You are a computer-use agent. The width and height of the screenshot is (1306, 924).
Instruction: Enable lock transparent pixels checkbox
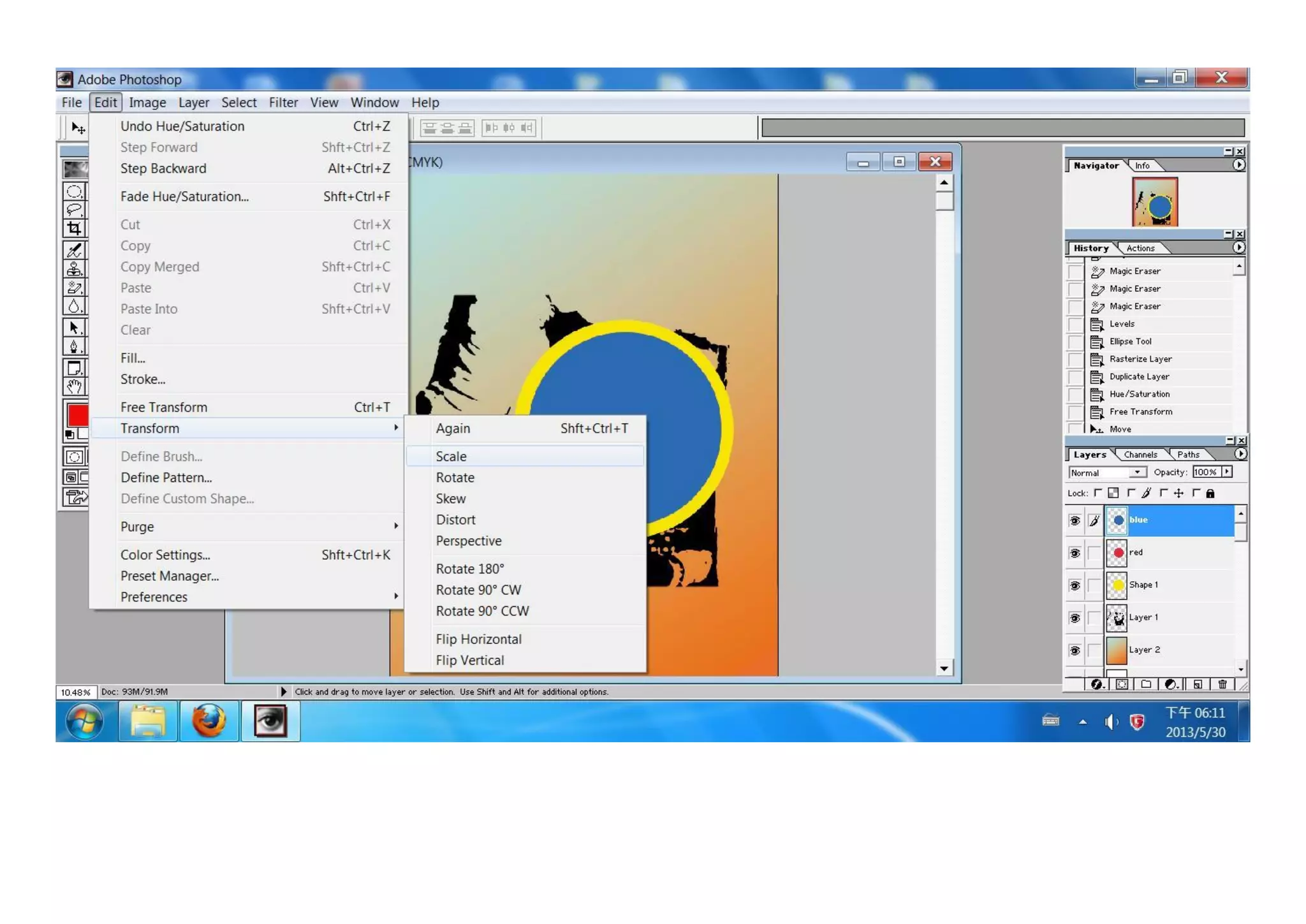point(1098,493)
